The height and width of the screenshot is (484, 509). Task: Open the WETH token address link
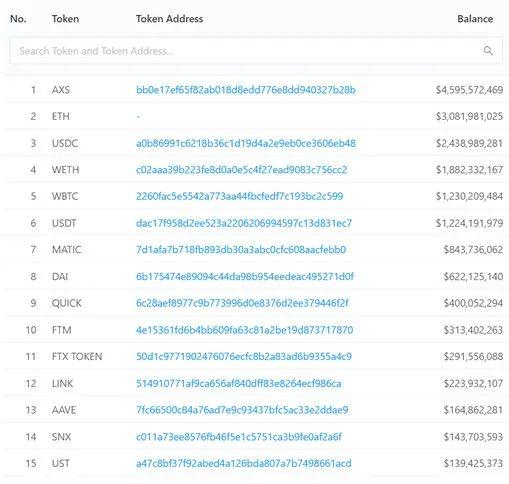241,170
